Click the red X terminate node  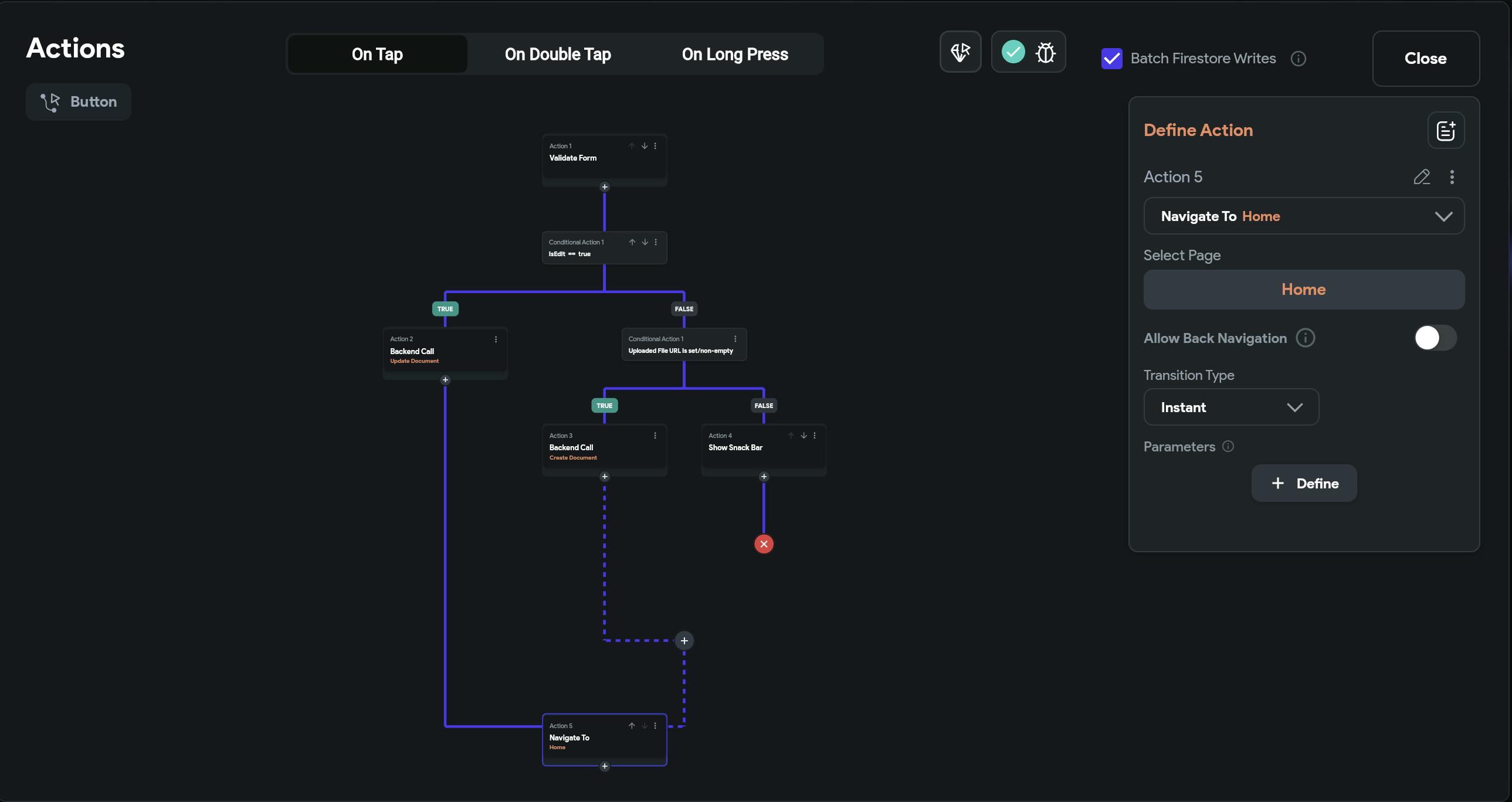tap(763, 544)
